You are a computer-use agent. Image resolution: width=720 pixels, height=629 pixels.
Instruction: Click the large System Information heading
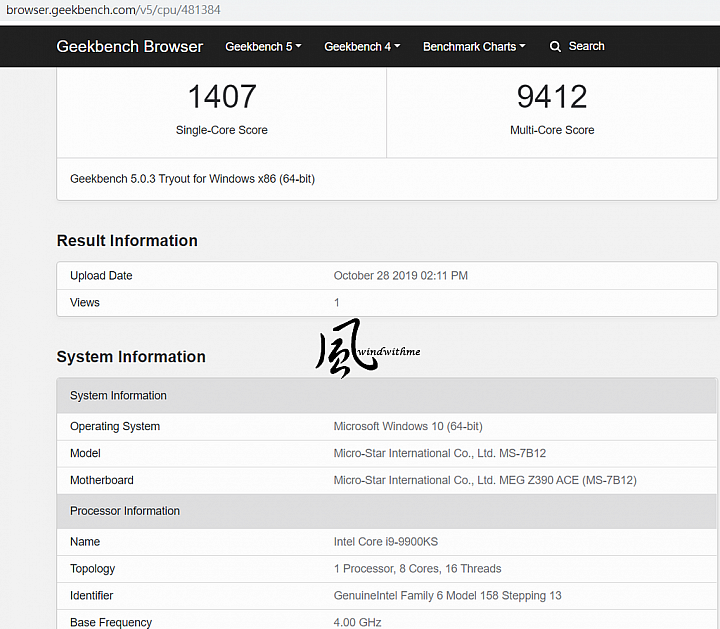(x=131, y=357)
